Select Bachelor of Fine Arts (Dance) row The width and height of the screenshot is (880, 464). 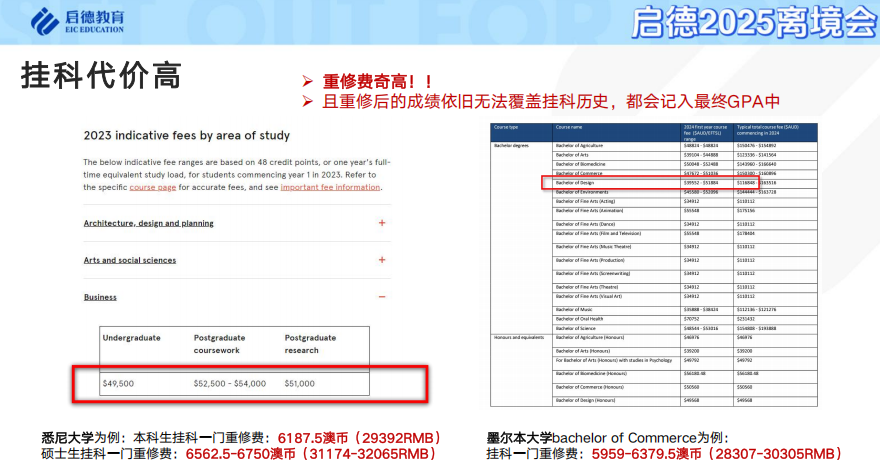pos(585,224)
